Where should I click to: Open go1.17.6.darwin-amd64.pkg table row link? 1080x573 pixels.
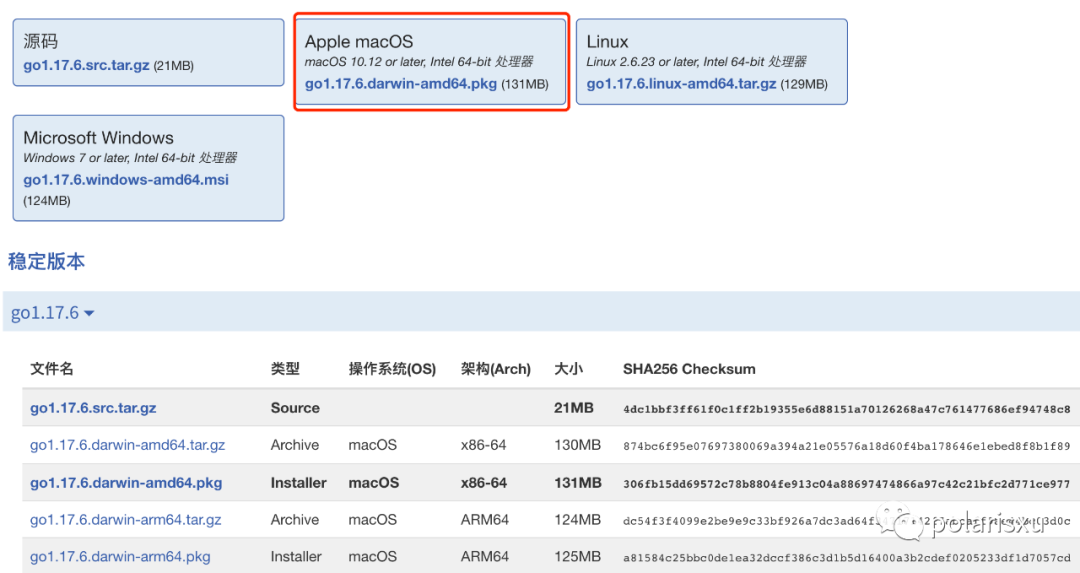126,483
